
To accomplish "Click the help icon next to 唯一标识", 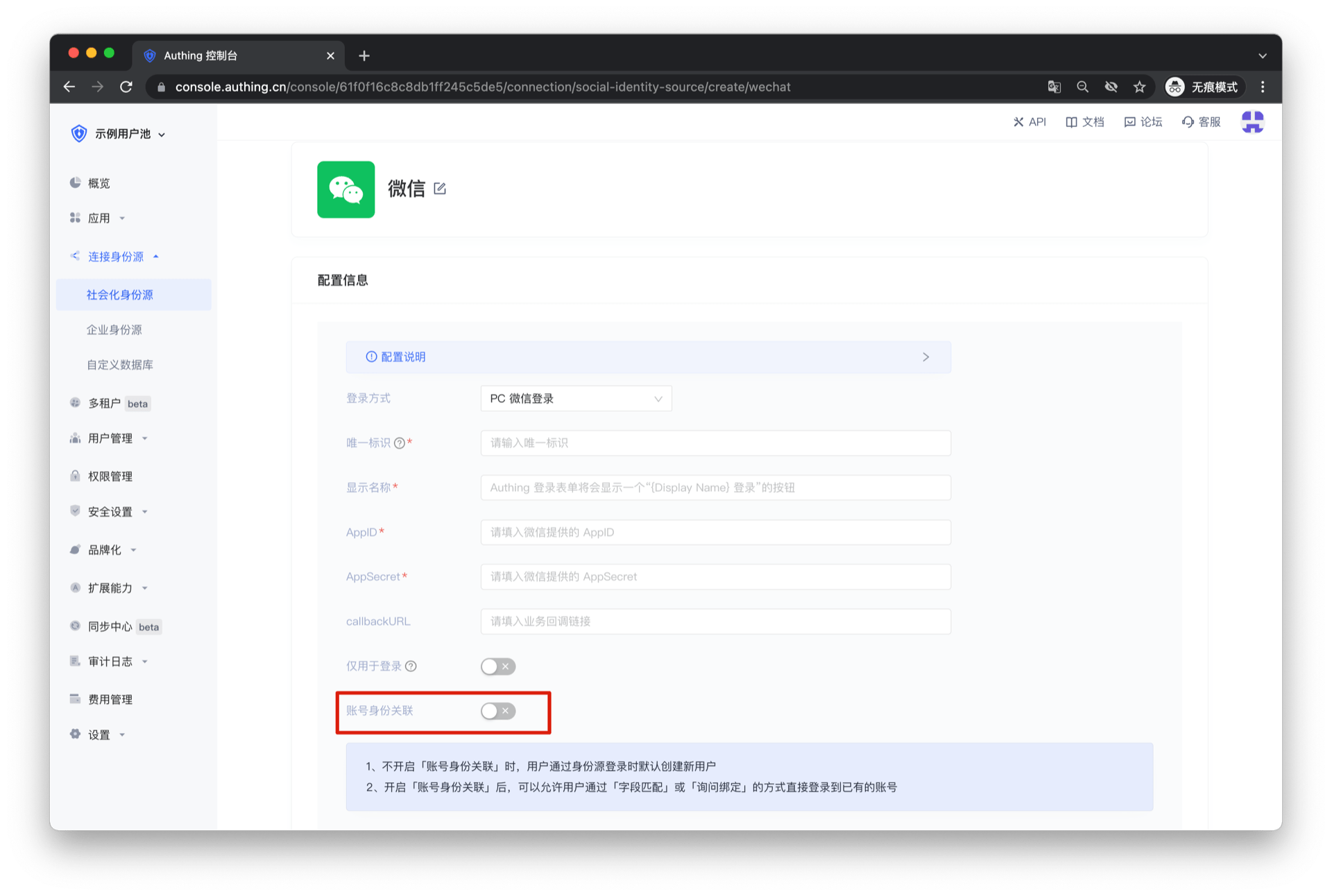I will (x=400, y=443).
